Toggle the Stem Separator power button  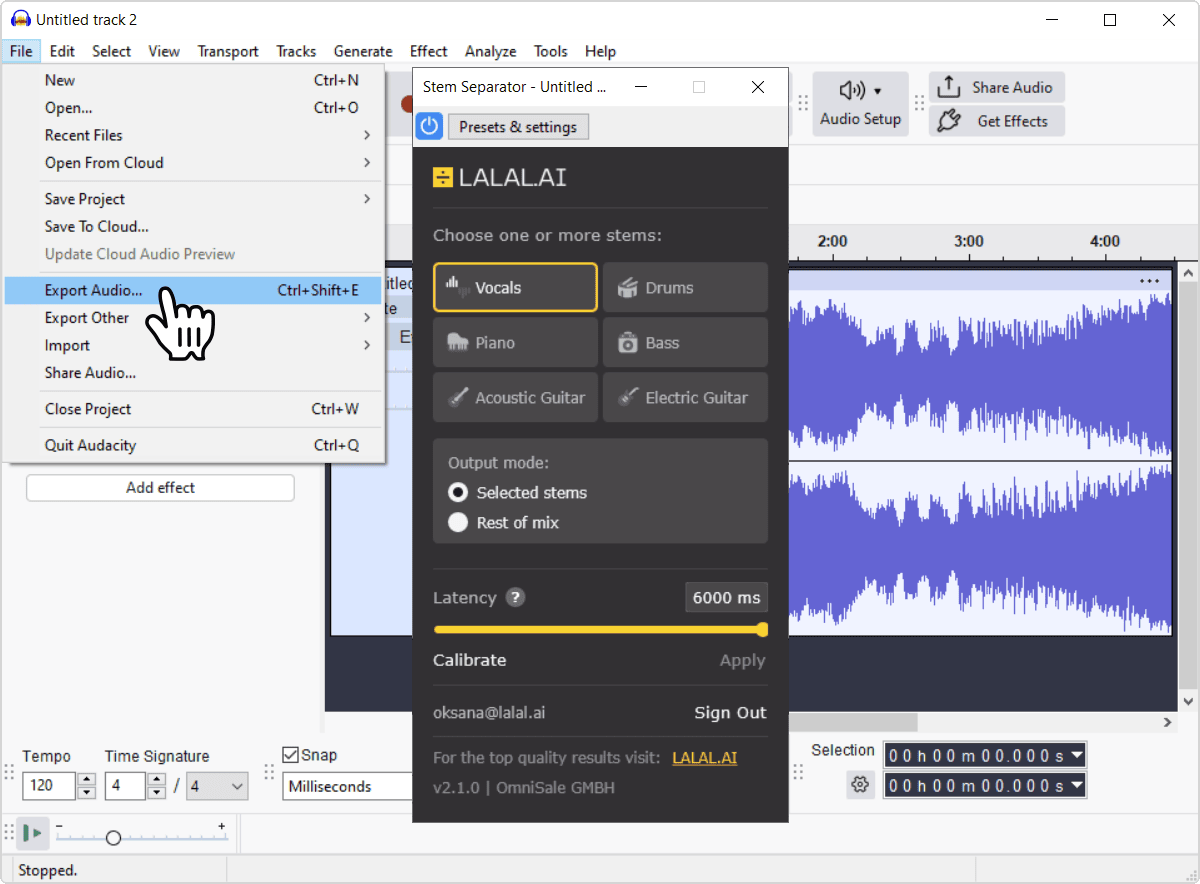coord(429,126)
